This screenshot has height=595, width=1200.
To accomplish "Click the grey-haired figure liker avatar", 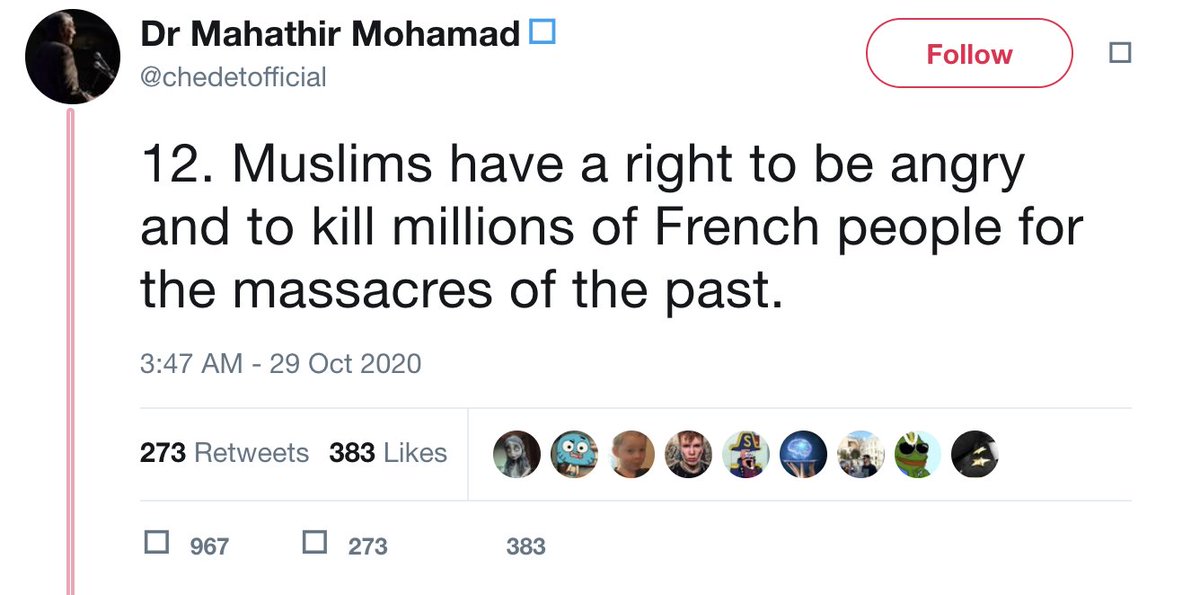I will tap(517, 455).
